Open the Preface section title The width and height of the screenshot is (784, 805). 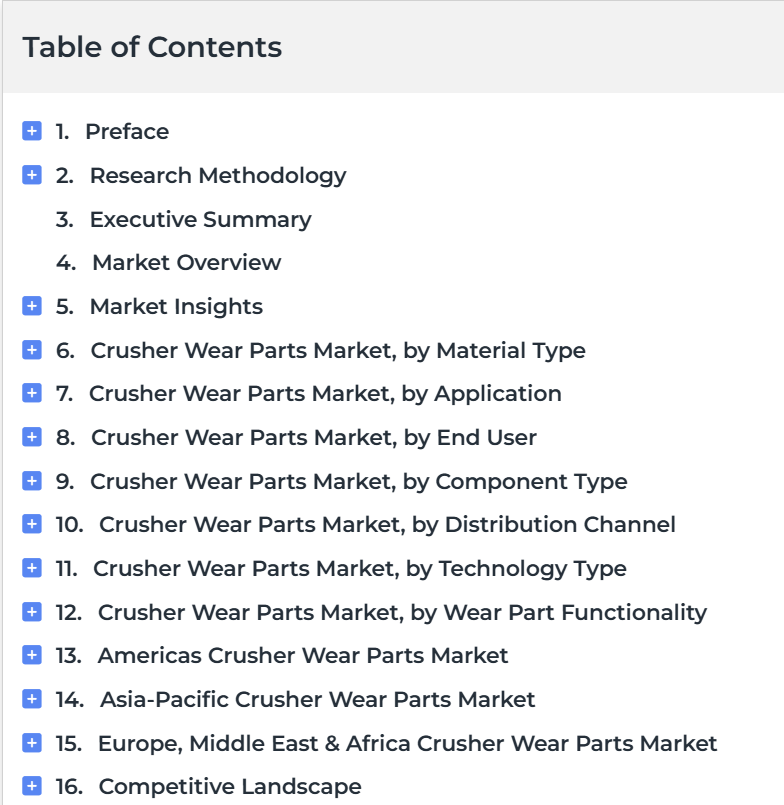pos(127,131)
